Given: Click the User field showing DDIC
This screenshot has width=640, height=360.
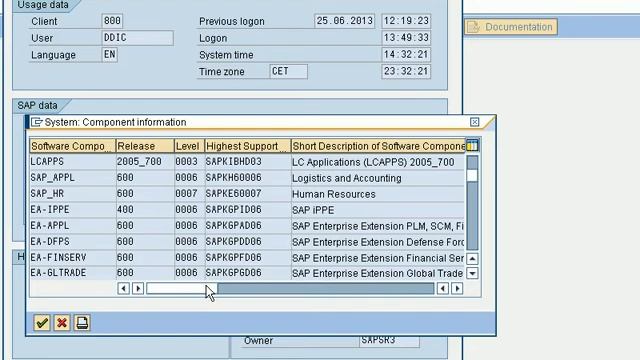Looking at the screenshot, I should [x=137, y=38].
